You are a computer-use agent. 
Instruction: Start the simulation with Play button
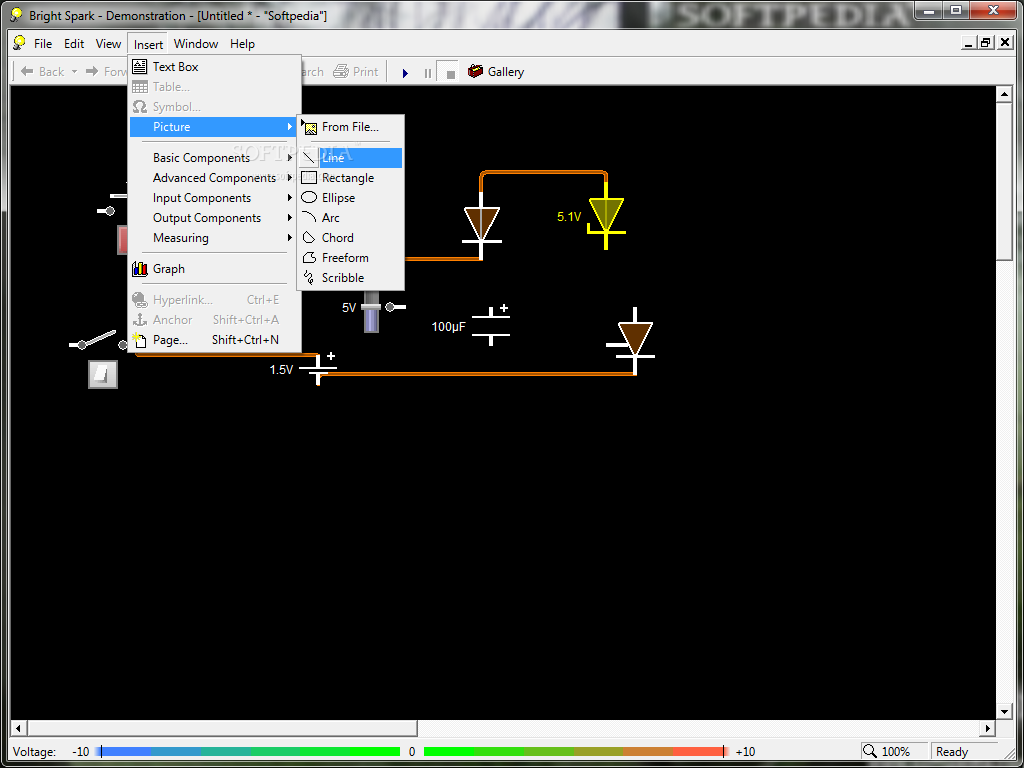pyautogui.click(x=405, y=72)
